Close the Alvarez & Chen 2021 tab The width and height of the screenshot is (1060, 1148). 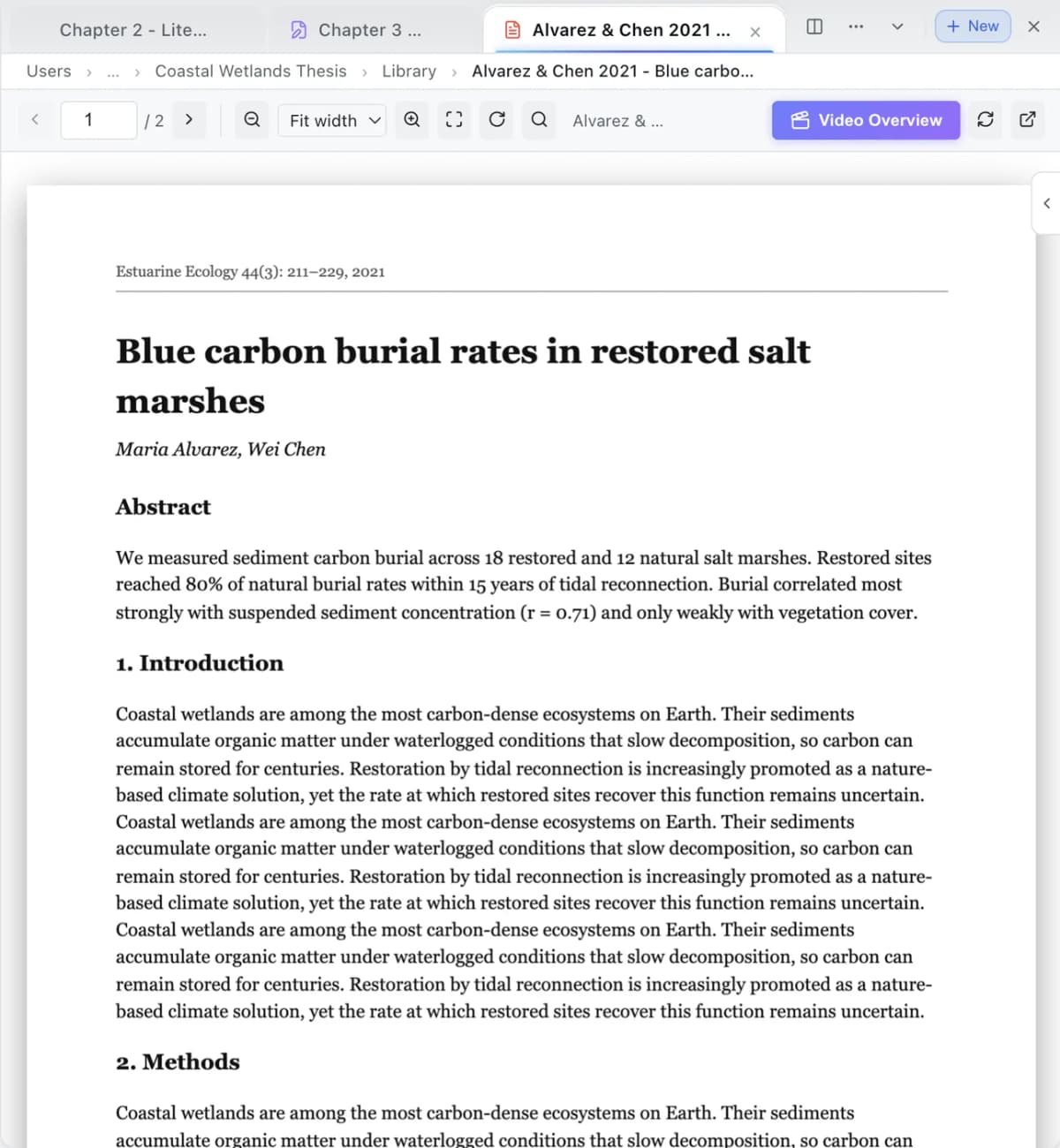[755, 32]
